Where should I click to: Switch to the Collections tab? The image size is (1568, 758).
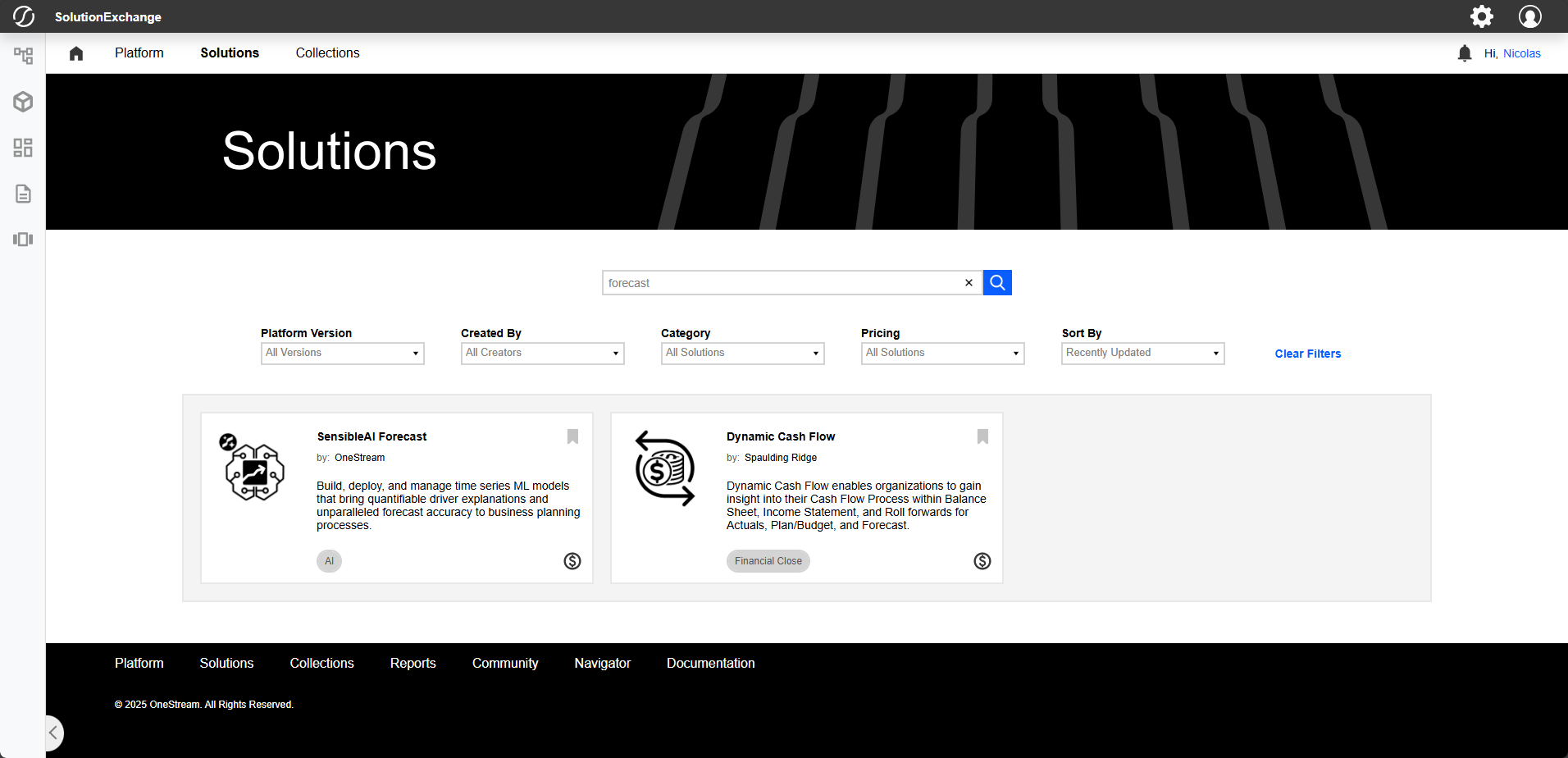coord(327,53)
